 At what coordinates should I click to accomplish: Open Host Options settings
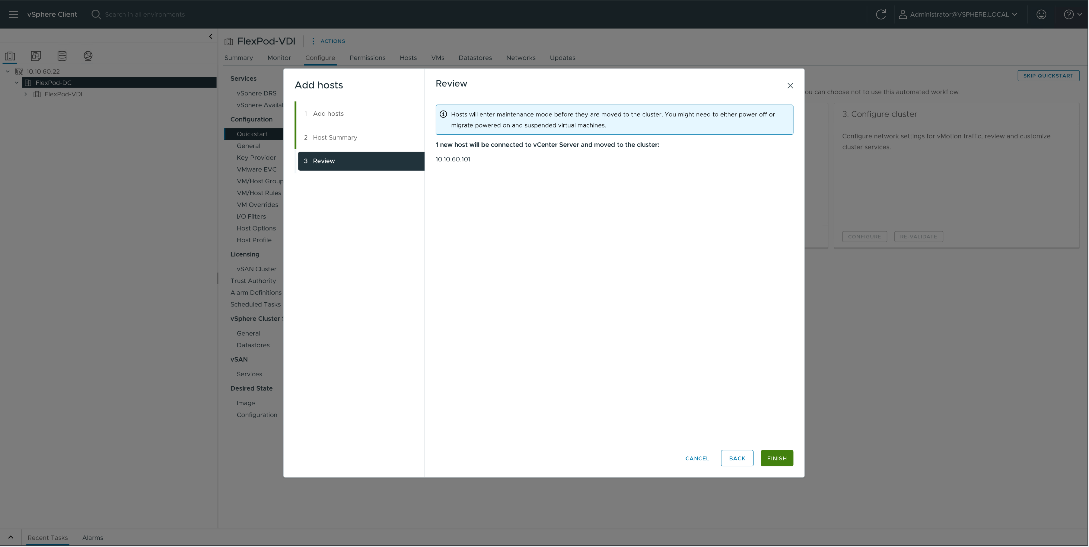(x=256, y=228)
